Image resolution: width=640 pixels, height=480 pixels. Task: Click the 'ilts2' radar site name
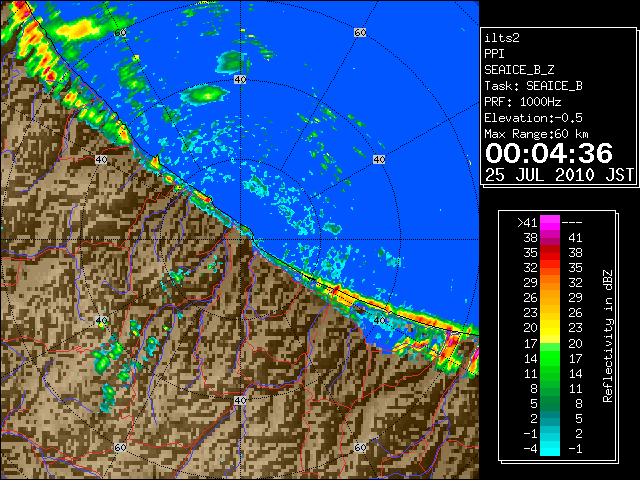click(x=502, y=38)
